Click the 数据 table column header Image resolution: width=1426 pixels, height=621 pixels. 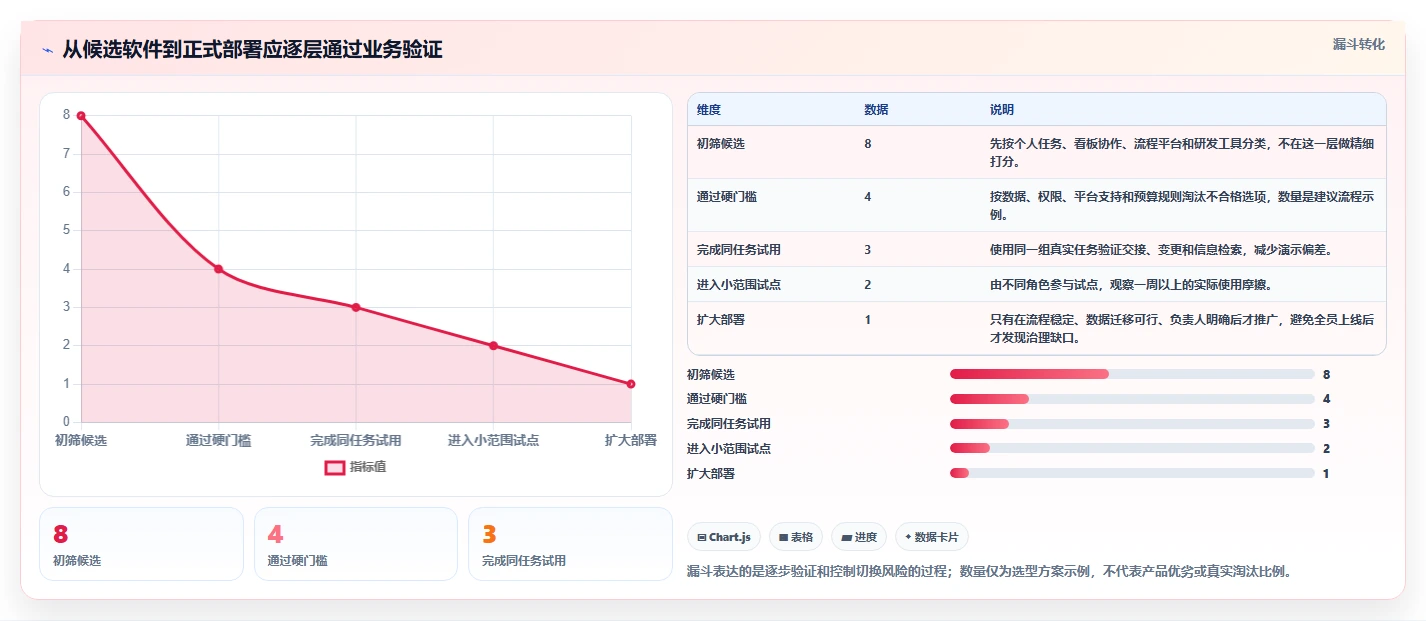(876, 109)
